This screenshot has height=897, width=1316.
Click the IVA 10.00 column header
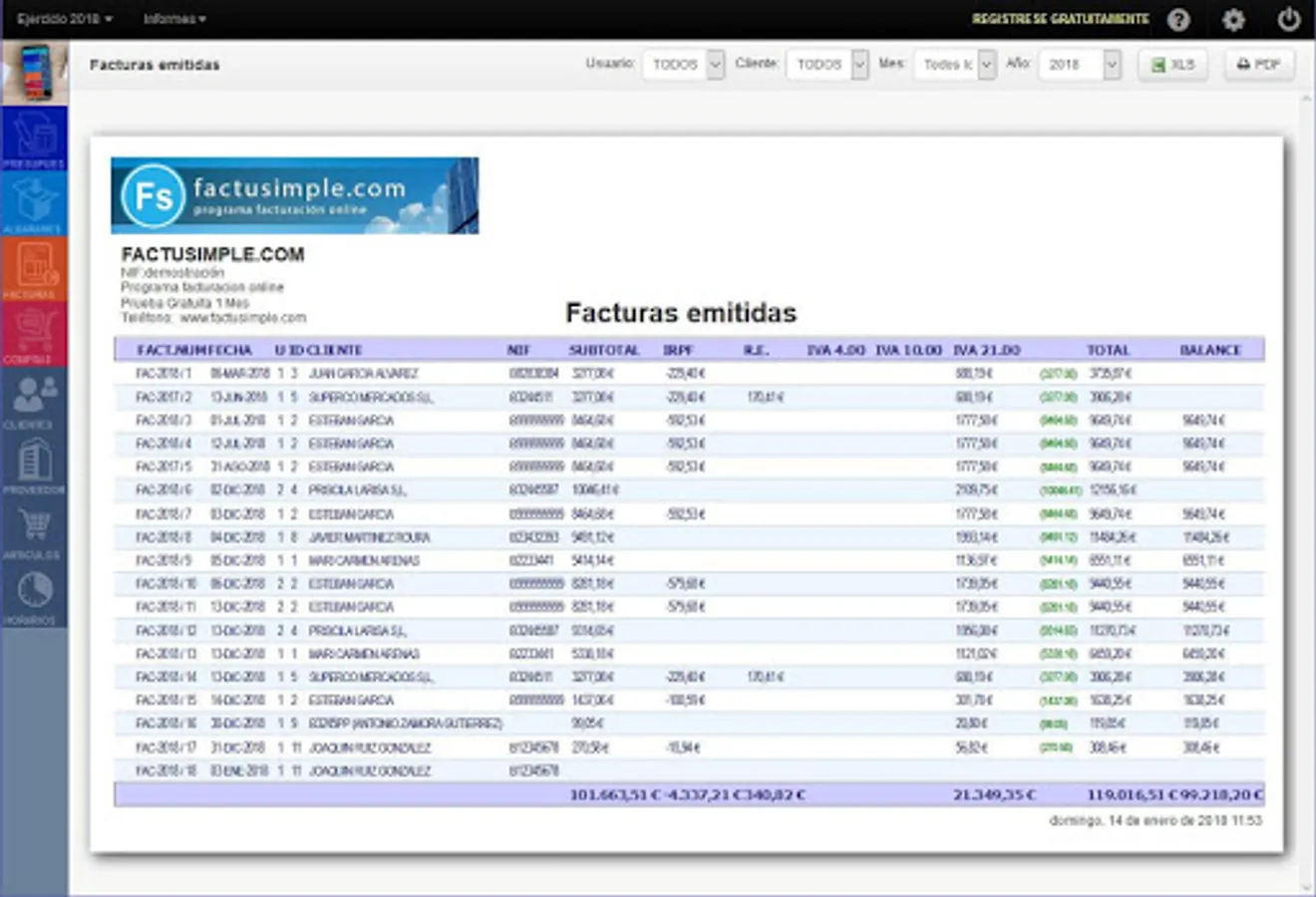tap(908, 350)
